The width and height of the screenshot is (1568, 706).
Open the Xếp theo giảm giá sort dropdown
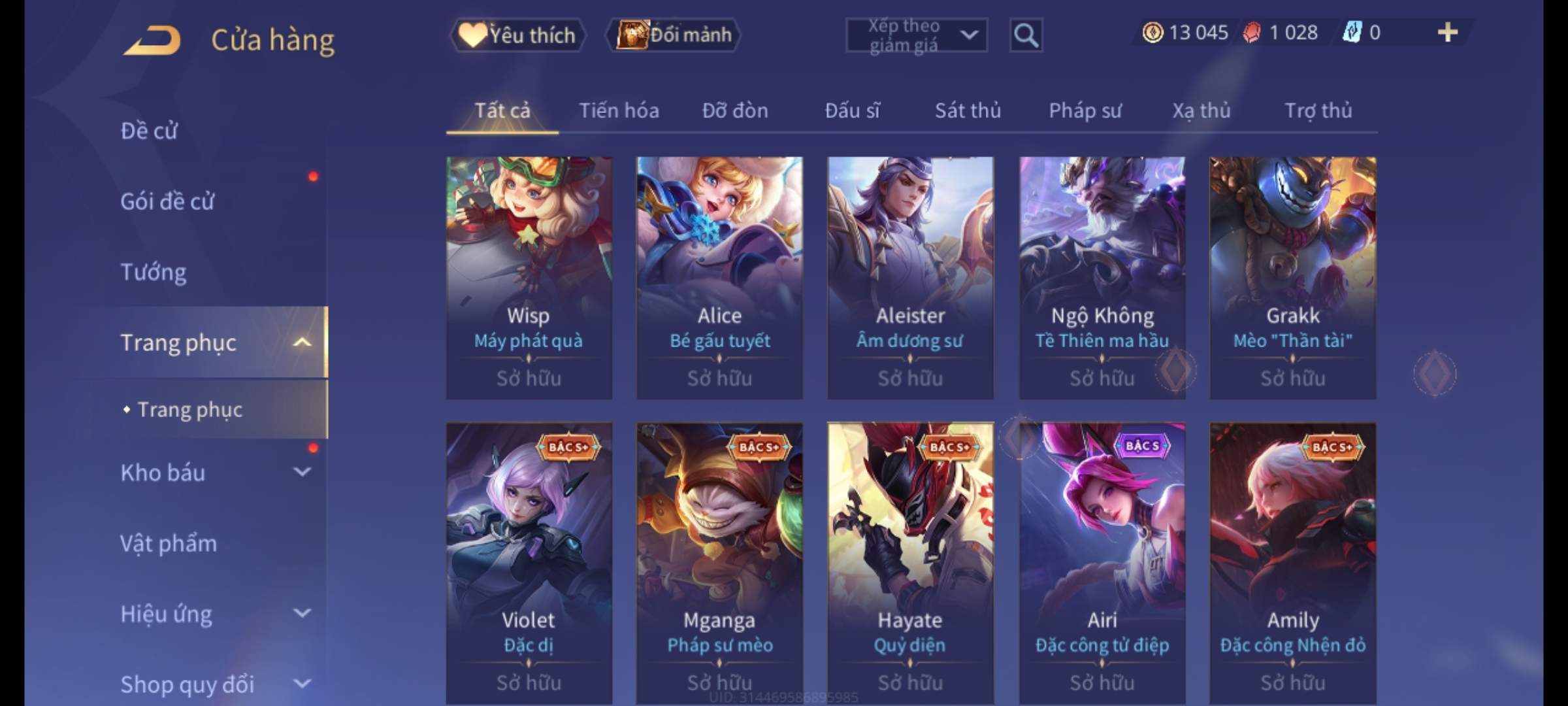point(917,35)
